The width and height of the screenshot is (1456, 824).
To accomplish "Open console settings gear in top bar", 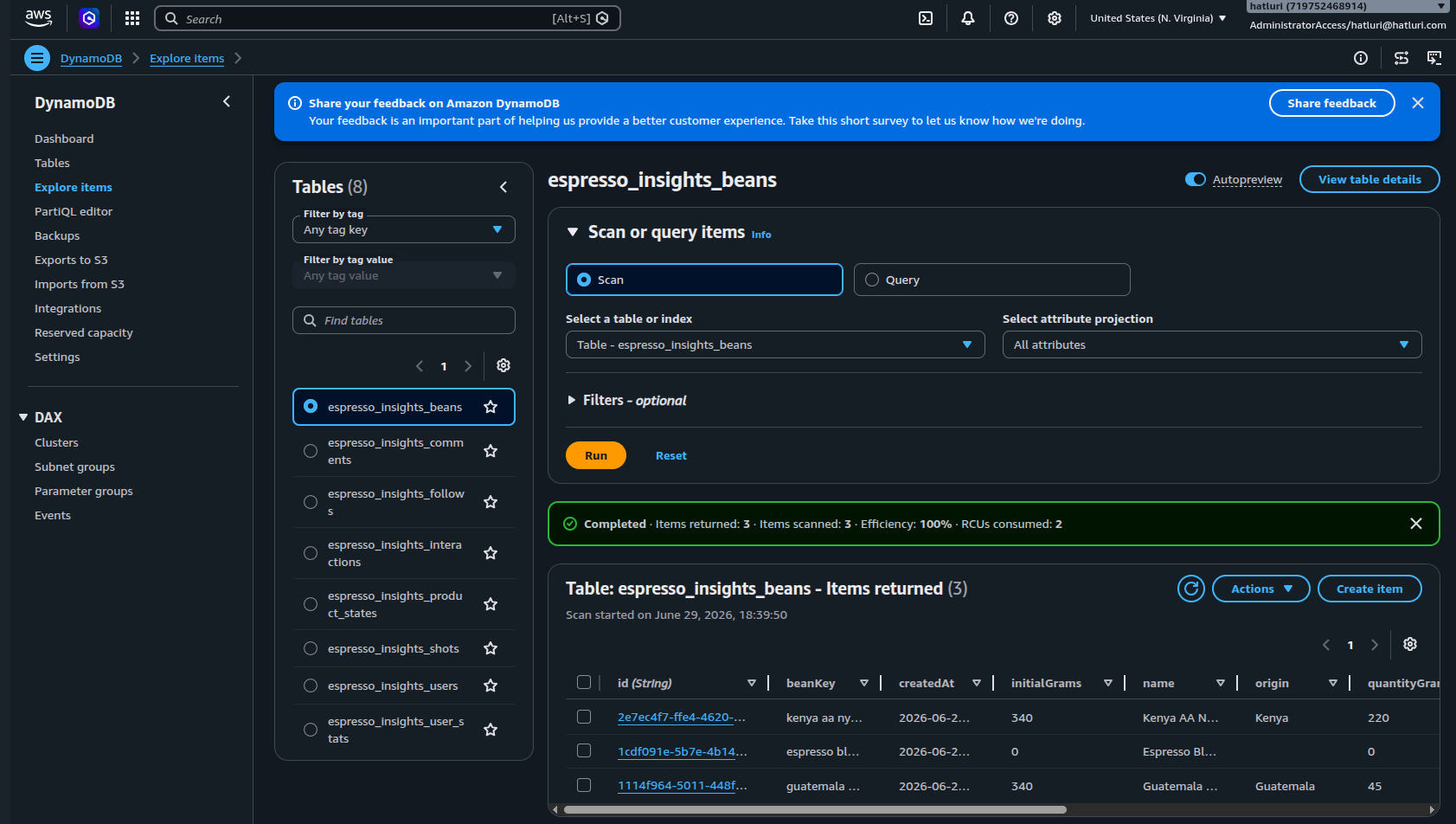I will pyautogui.click(x=1055, y=18).
